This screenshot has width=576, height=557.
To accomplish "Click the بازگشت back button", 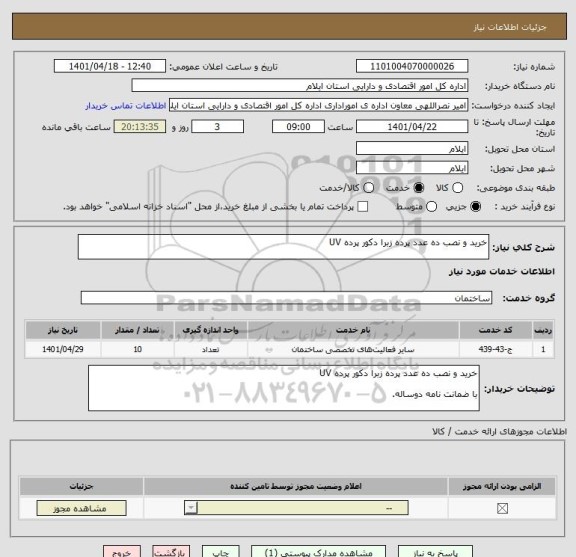I will (x=171, y=552).
